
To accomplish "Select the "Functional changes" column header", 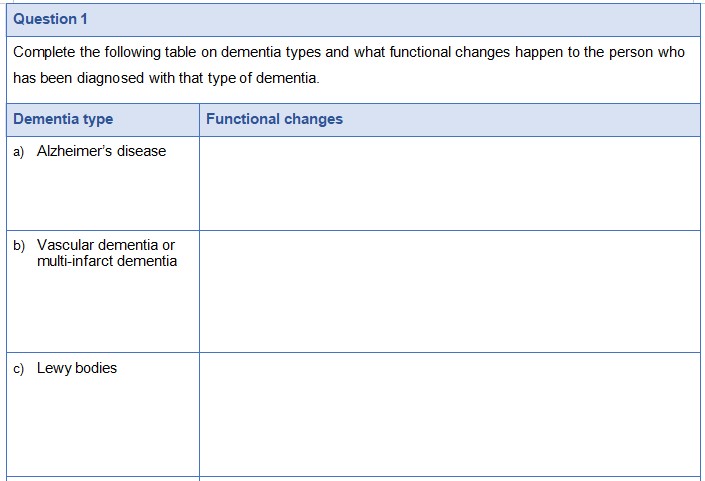I will pos(274,119).
